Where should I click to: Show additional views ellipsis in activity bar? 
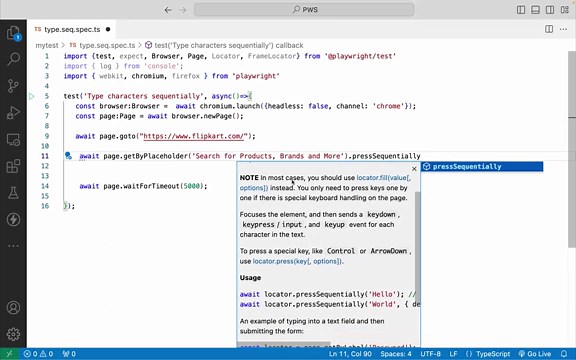13,246
